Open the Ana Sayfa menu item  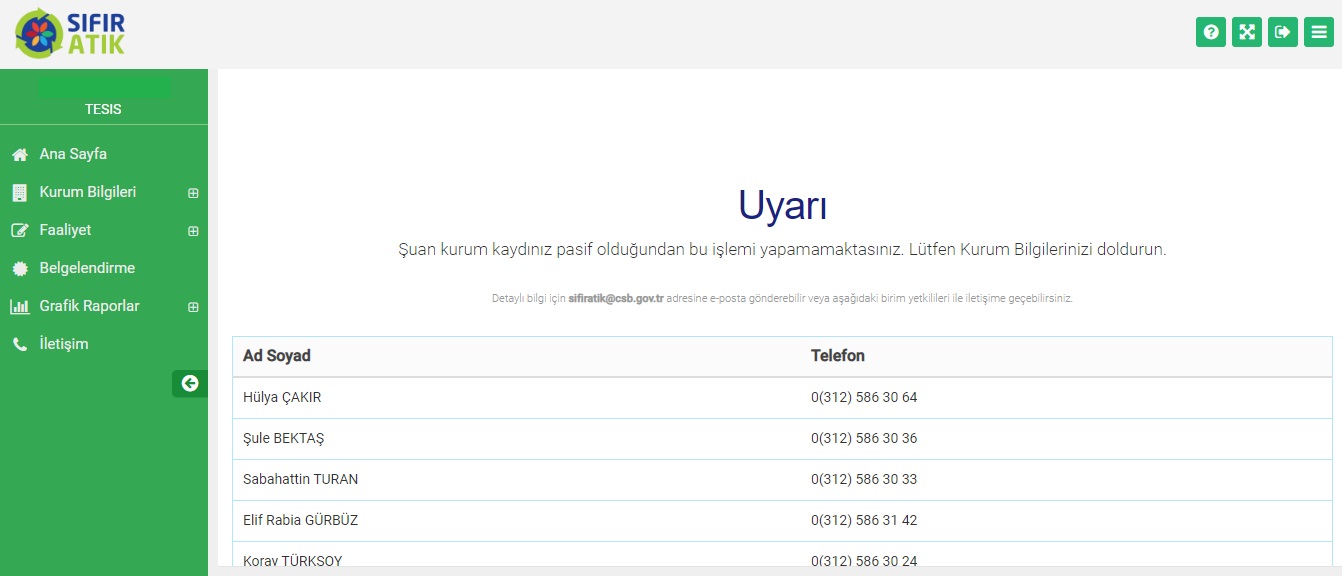[x=73, y=154]
